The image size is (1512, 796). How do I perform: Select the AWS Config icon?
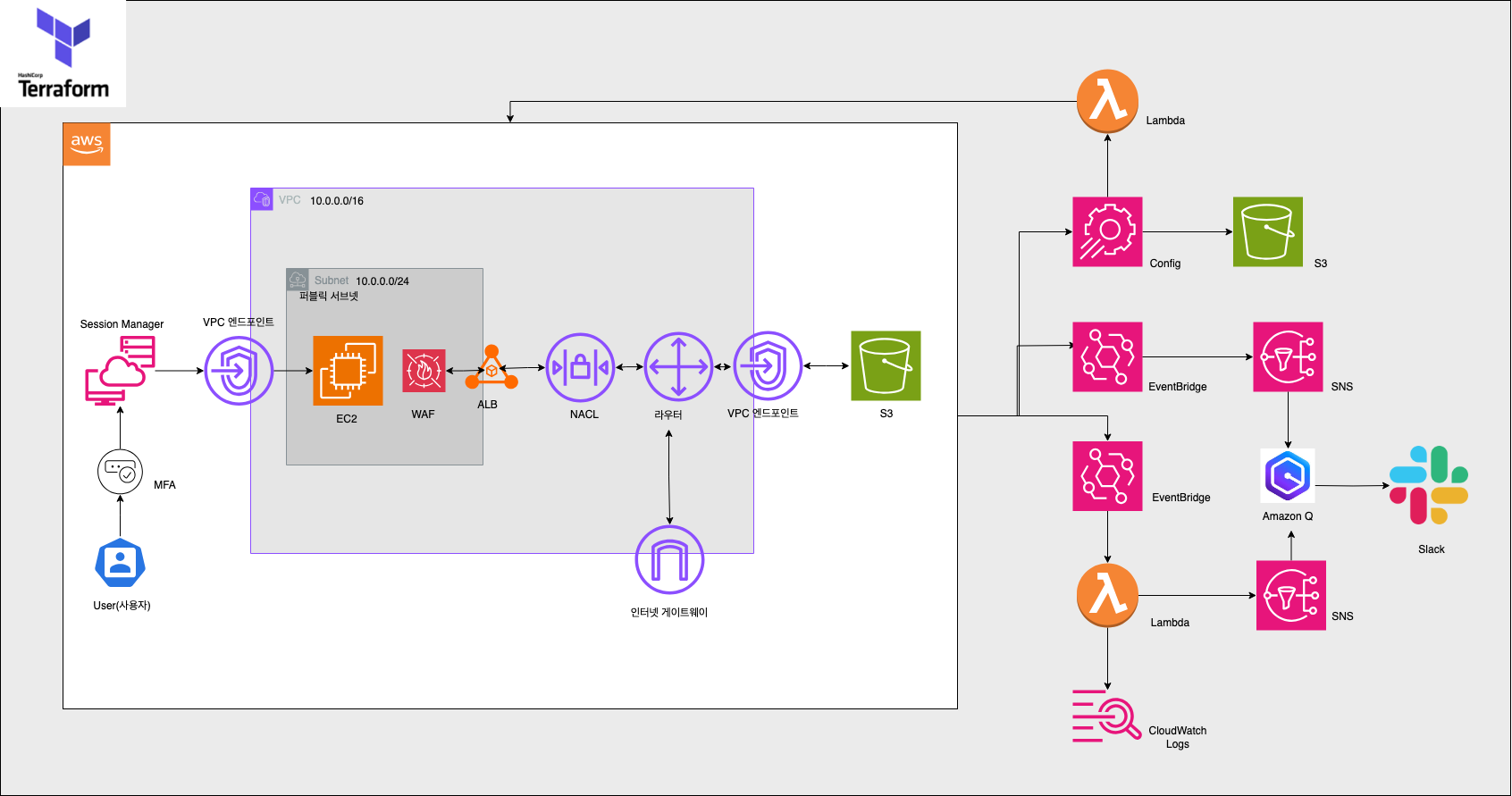(x=1107, y=231)
